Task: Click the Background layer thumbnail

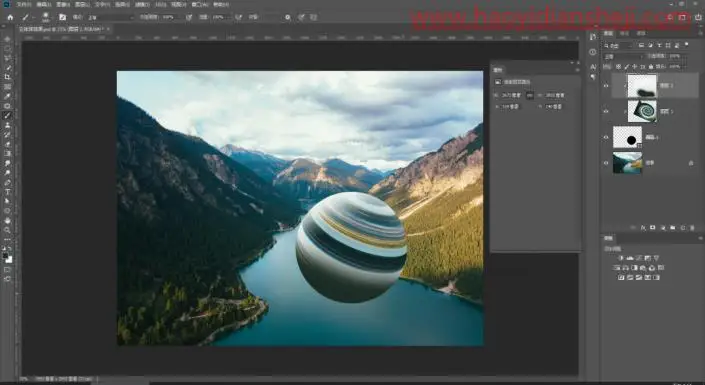Action: click(x=627, y=163)
